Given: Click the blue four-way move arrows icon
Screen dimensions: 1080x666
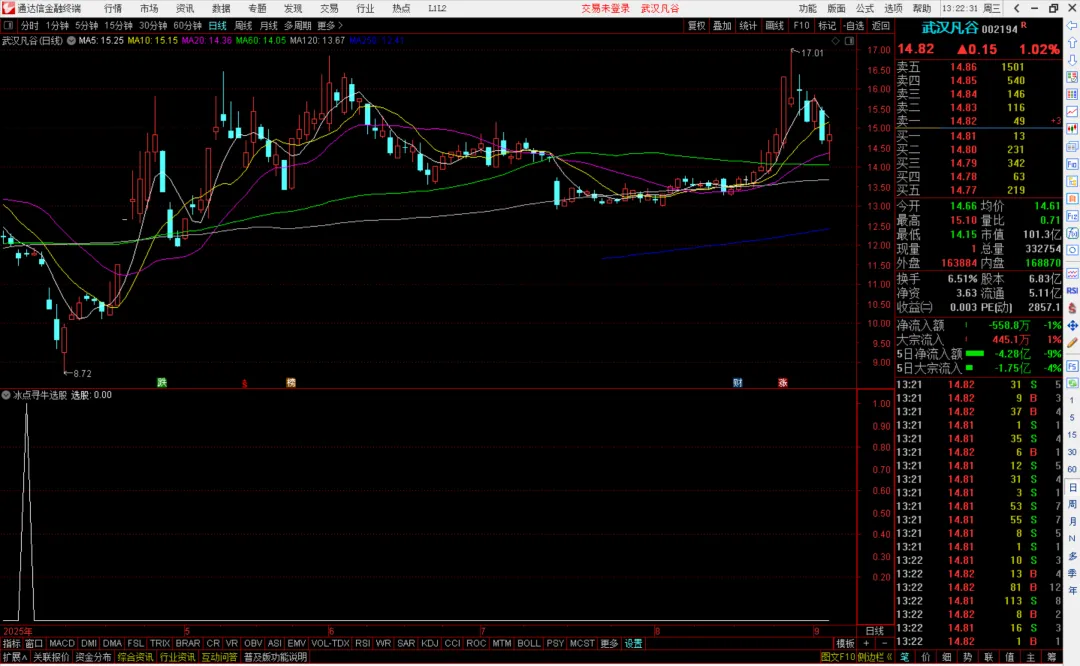Looking at the screenshot, I should coord(1072,325).
